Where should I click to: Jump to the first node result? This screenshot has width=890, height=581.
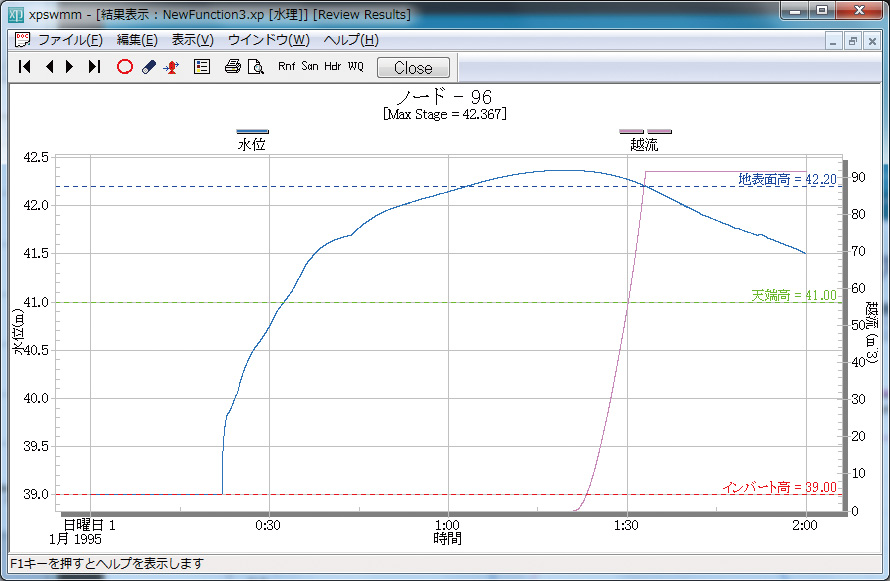(x=25, y=67)
